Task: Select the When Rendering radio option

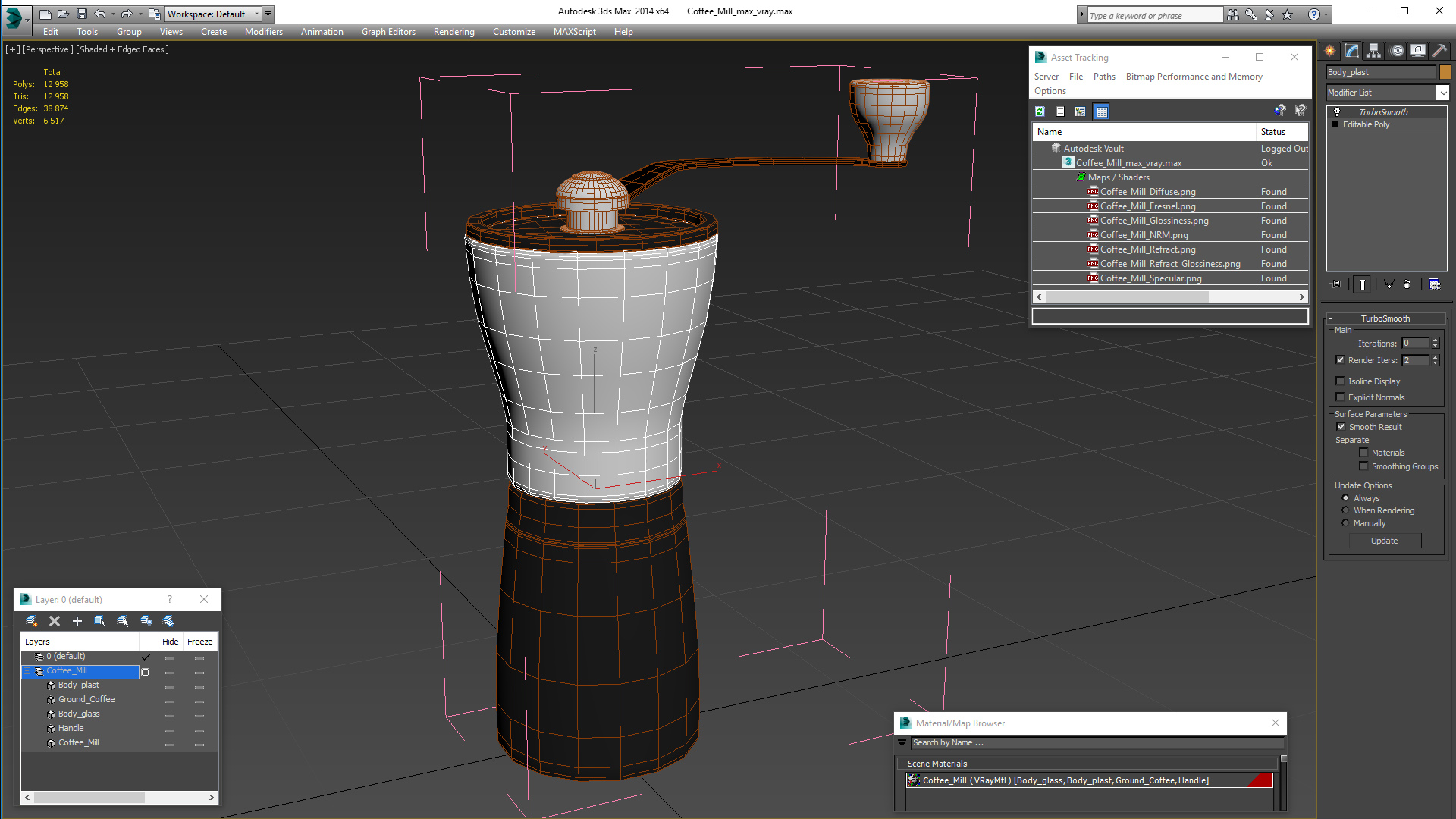Action: point(1346,510)
